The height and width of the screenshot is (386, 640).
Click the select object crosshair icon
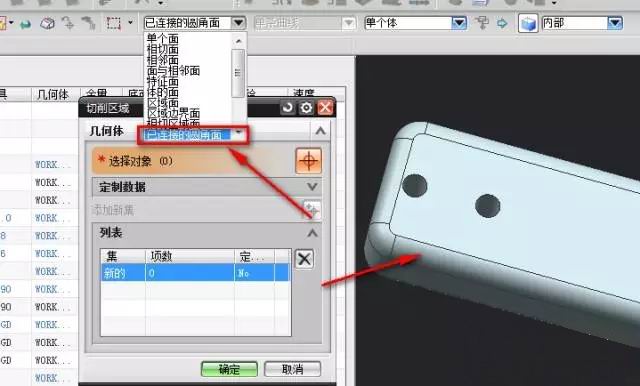[308, 161]
